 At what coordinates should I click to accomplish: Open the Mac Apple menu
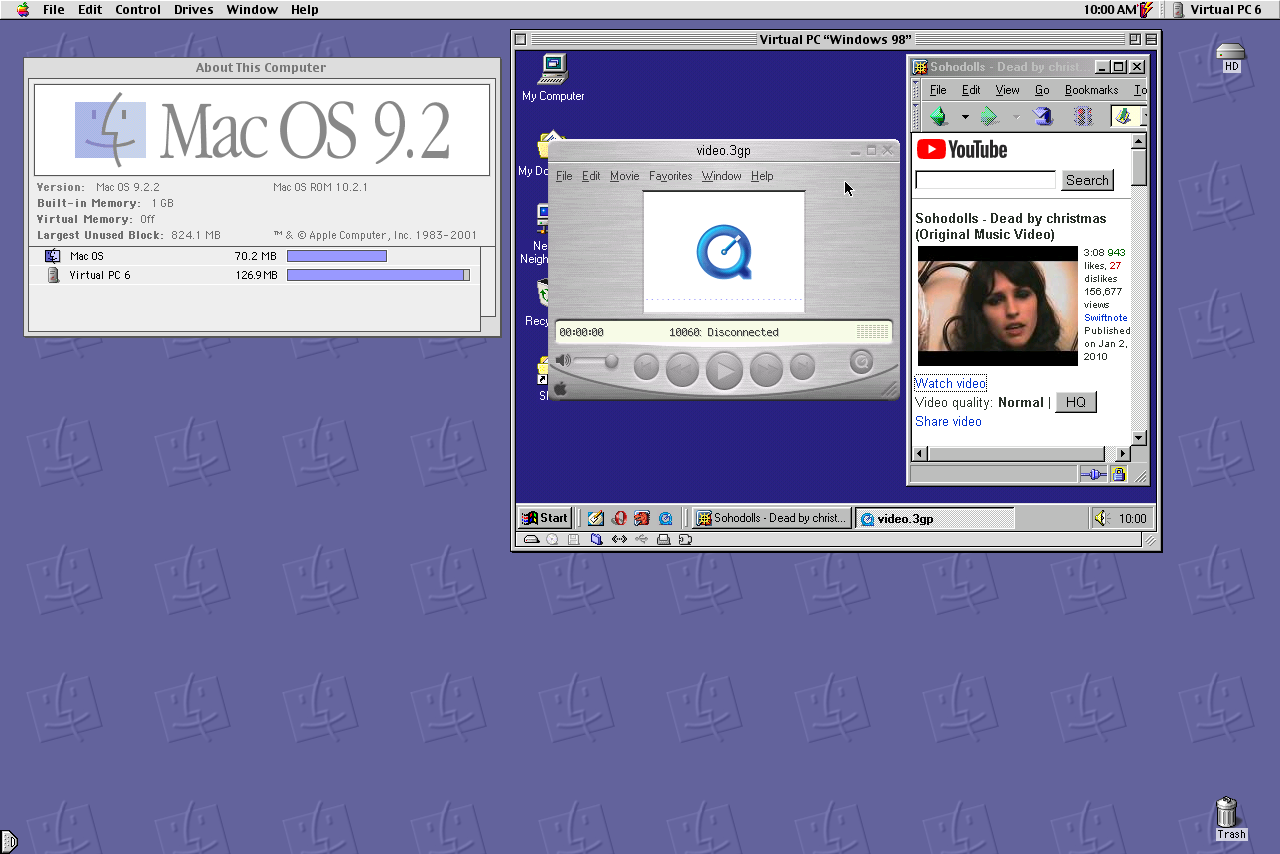click(23, 9)
